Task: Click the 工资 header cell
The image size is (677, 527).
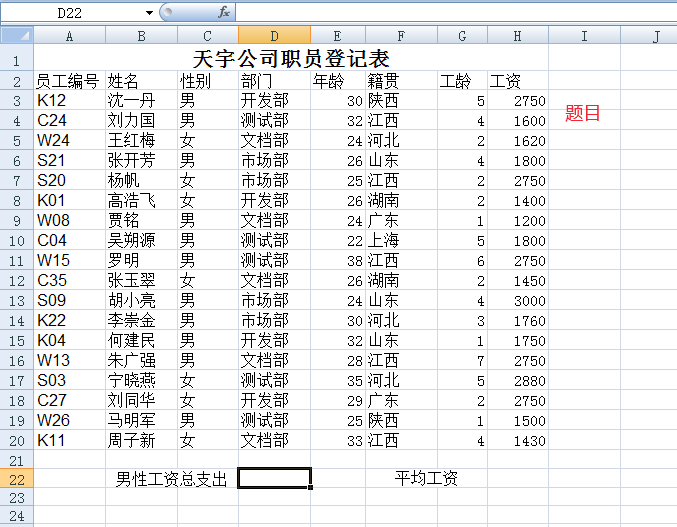Action: tap(518, 81)
